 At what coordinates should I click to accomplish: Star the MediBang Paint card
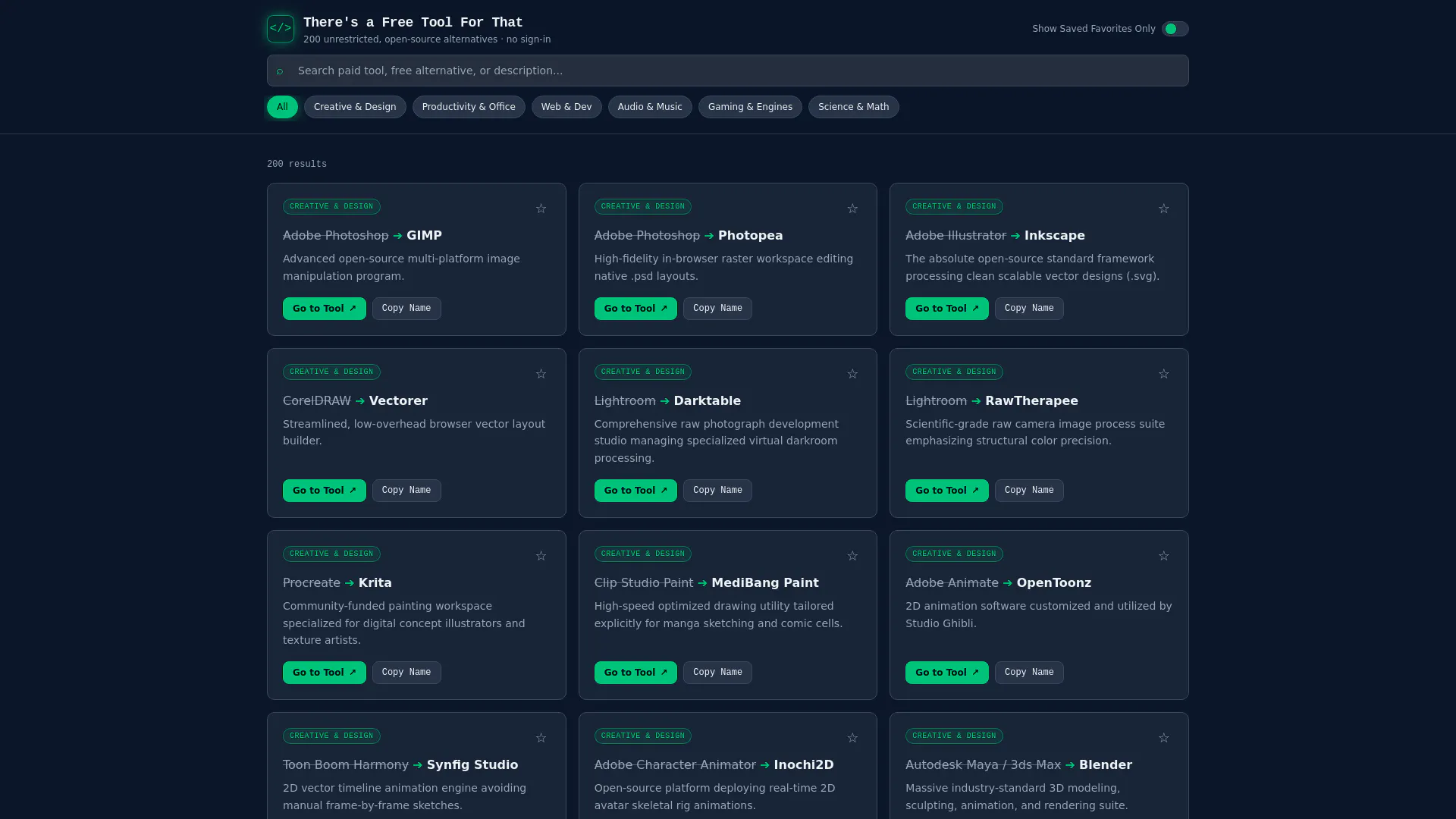[852, 556]
